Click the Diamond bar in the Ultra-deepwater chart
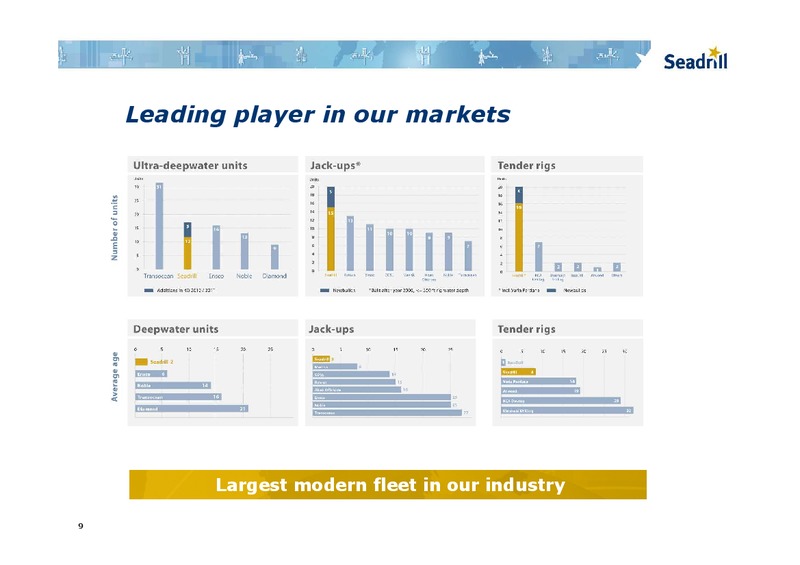800x565 pixels. tap(274, 257)
